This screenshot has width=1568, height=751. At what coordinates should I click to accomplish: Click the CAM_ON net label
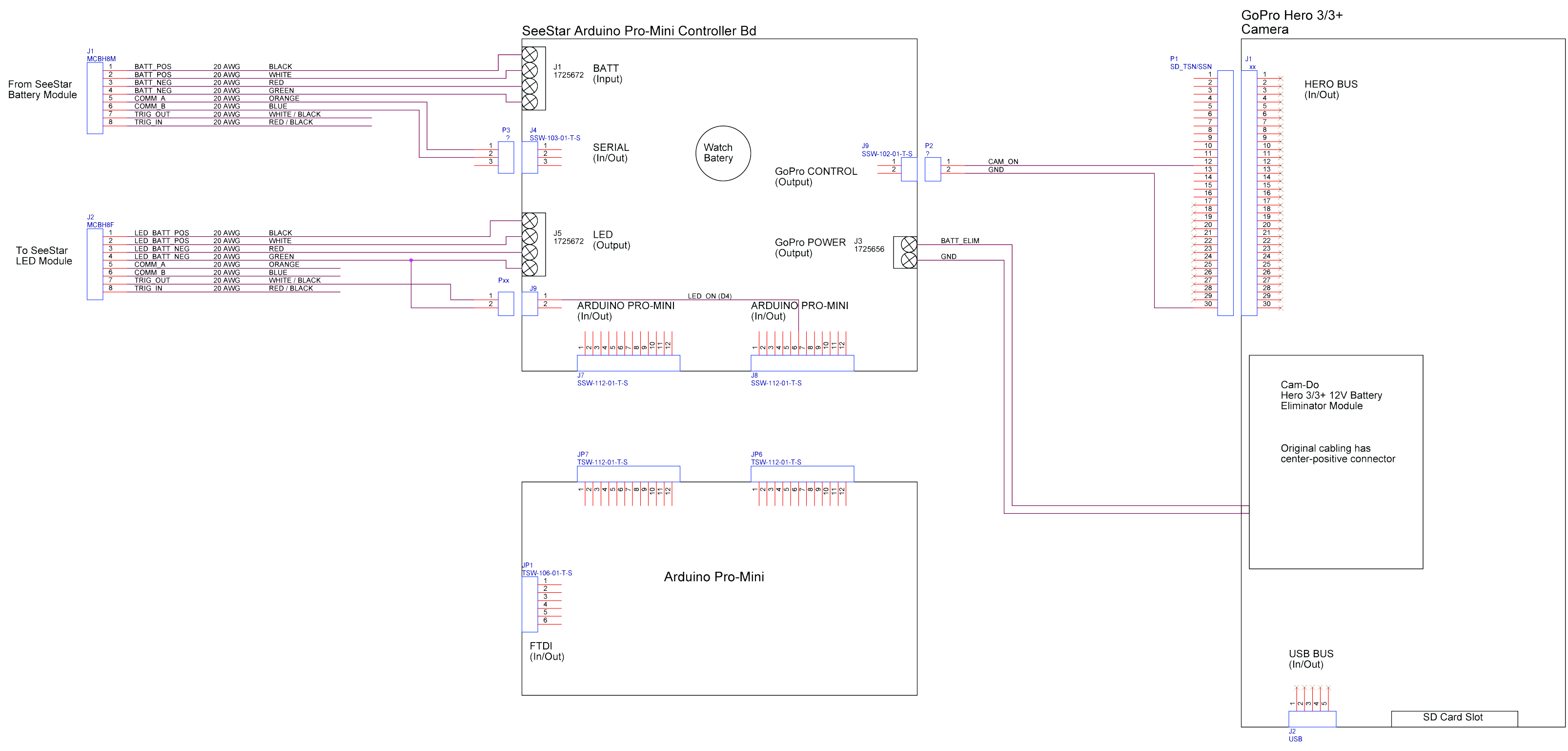click(x=1002, y=162)
